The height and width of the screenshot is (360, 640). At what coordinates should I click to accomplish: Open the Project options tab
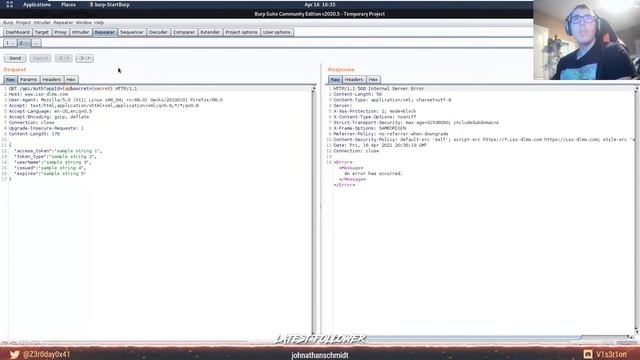click(x=241, y=32)
